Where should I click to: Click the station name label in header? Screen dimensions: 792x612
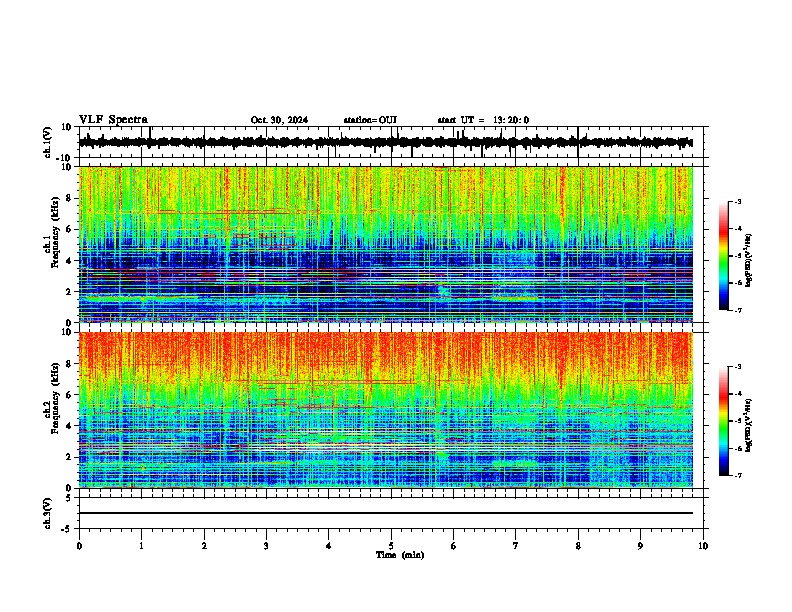tap(370, 120)
